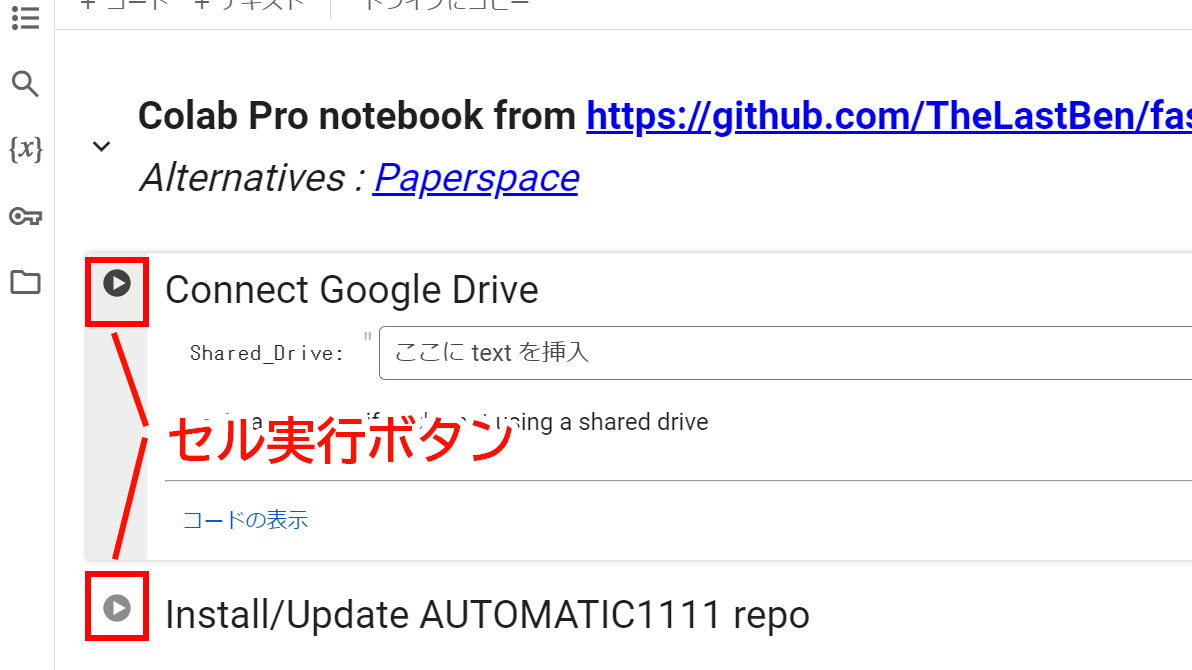Click the Shared_Drive field label
The width and height of the screenshot is (1192, 670).
coord(267,353)
